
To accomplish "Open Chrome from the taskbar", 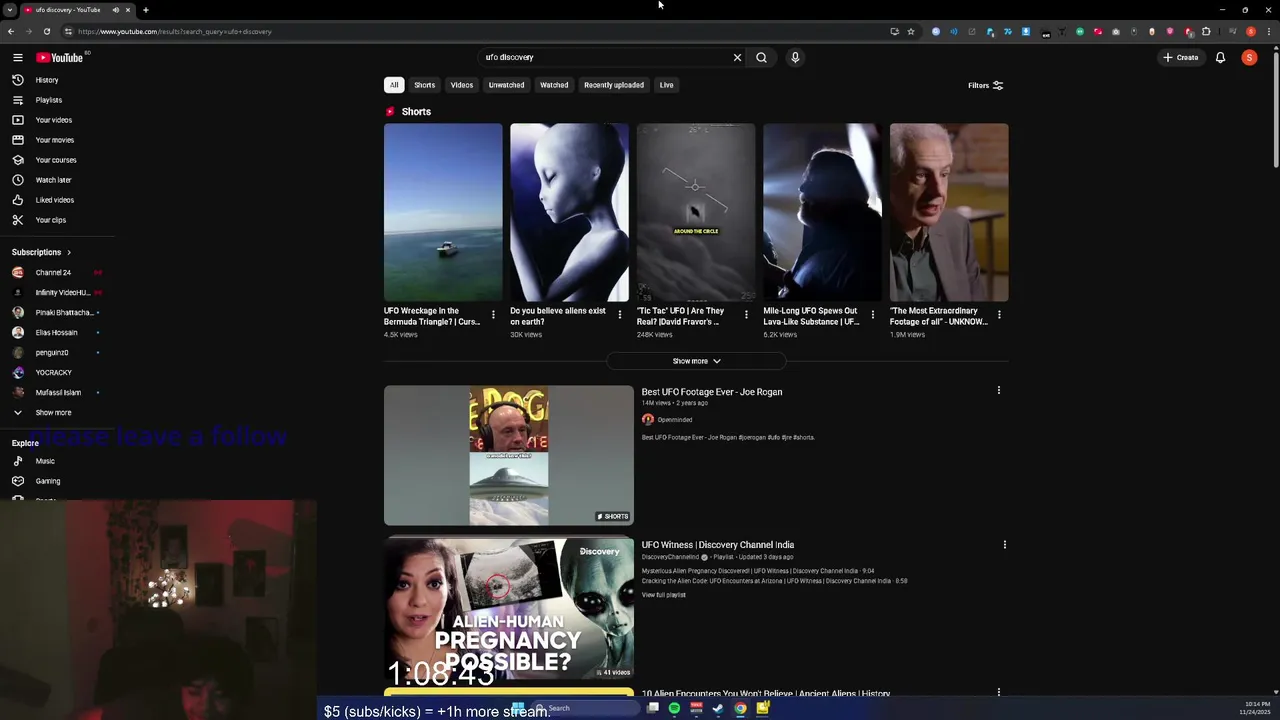I will pyautogui.click(x=740, y=708).
